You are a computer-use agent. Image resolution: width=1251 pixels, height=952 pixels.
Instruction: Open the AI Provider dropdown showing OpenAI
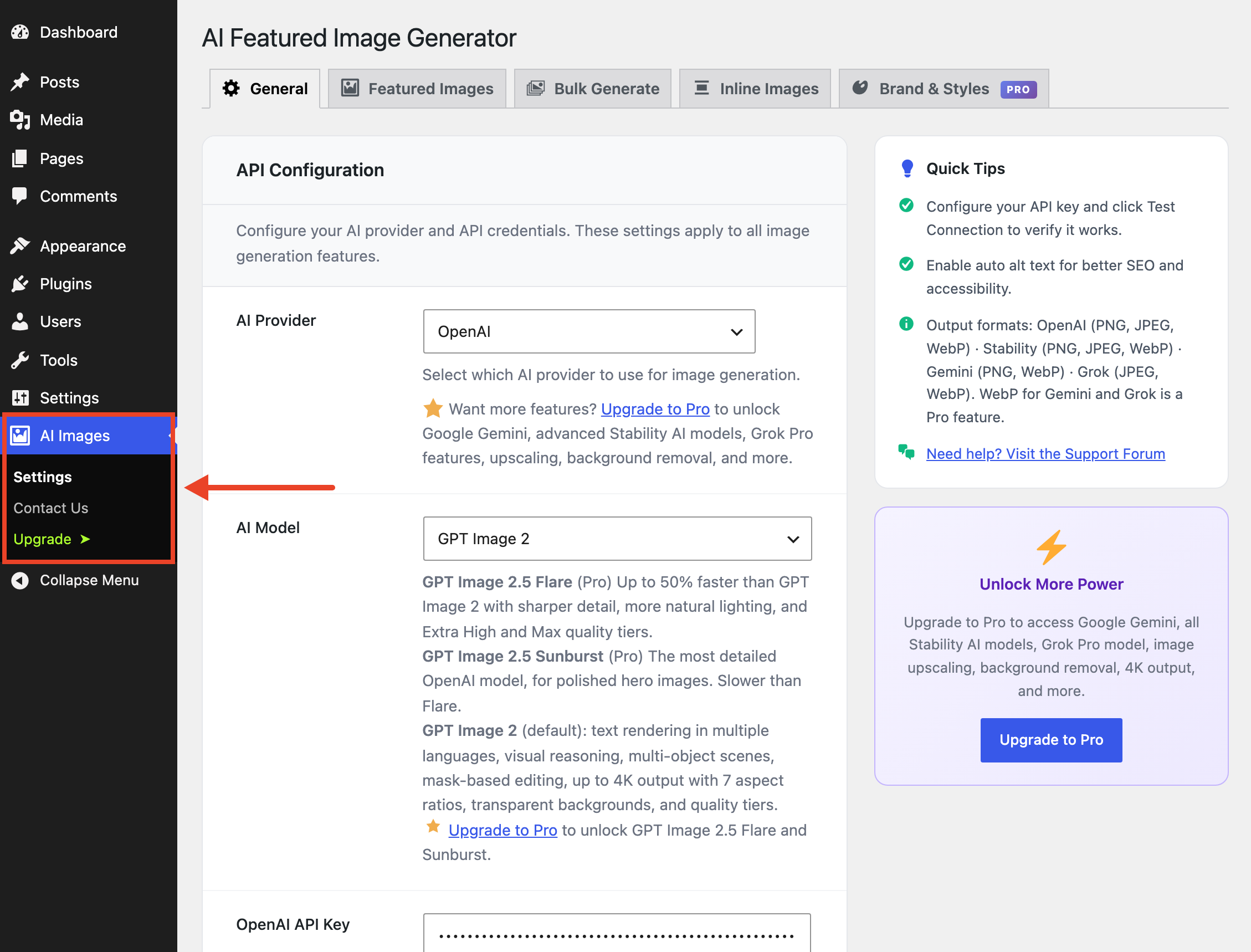pos(589,331)
